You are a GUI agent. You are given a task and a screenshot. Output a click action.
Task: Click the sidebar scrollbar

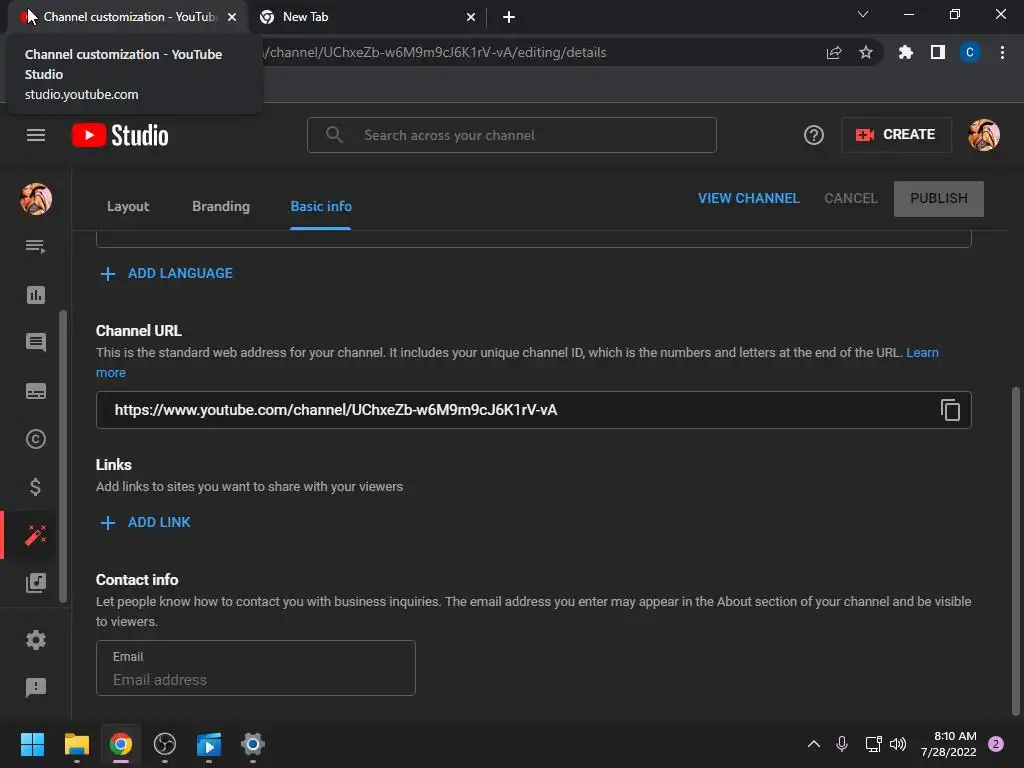[x=63, y=456]
